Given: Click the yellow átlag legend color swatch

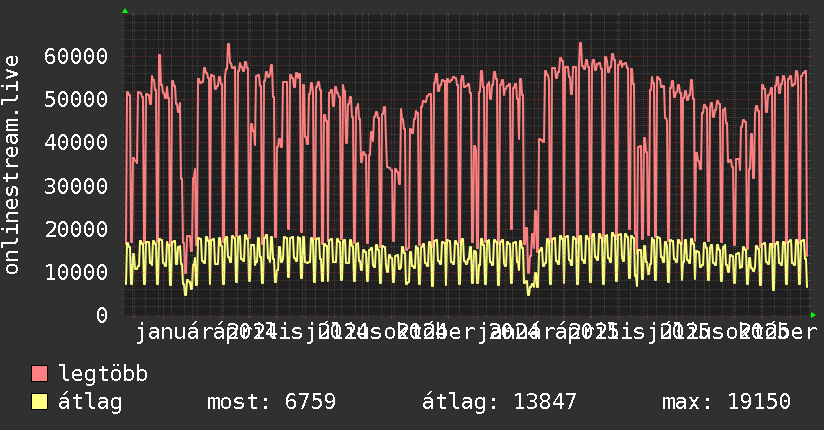Looking at the screenshot, I should click(39, 401).
